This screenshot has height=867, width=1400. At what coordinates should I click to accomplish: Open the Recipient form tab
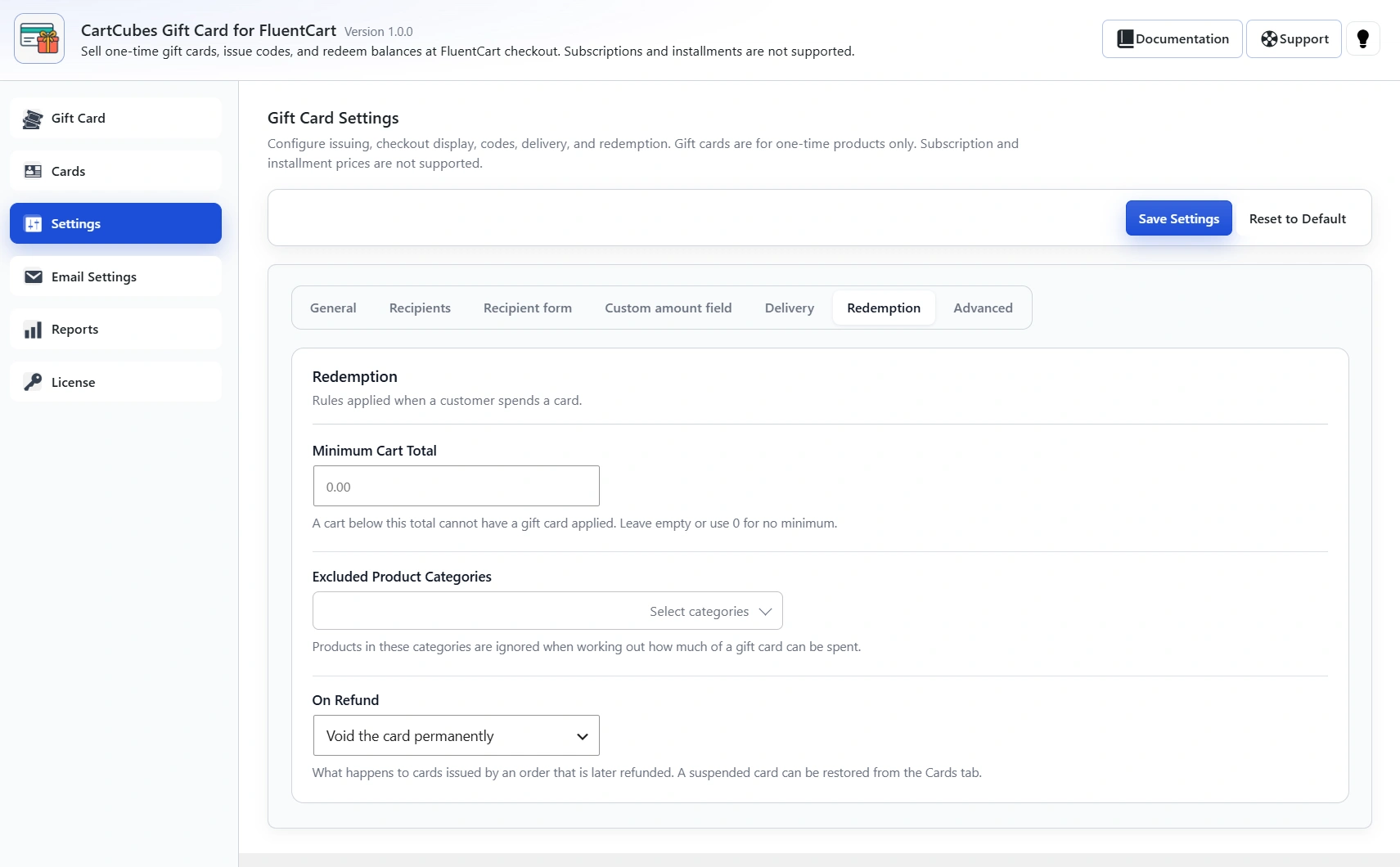(528, 308)
